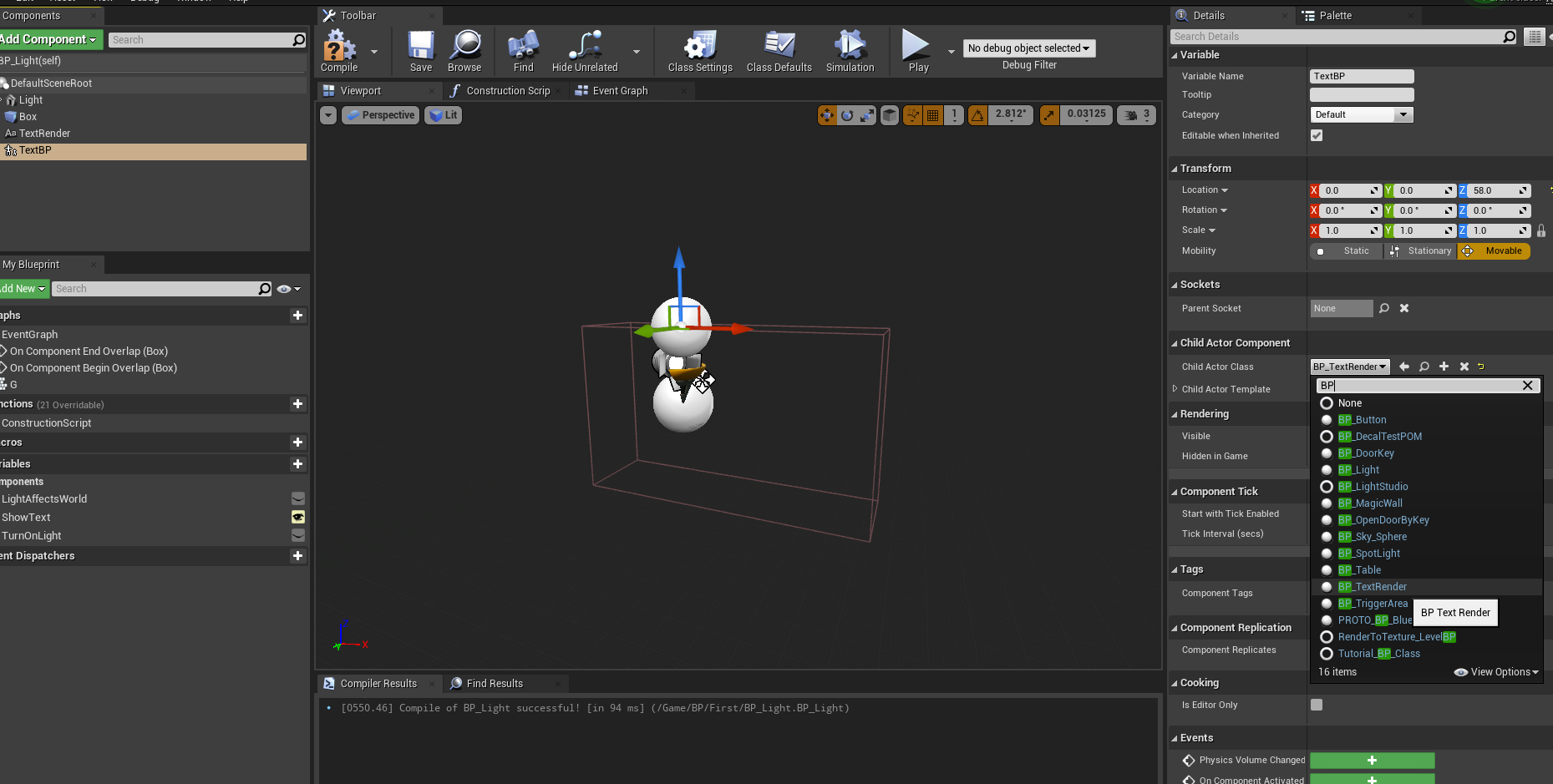Open the debug object filter dropdown
Viewport: 1553px width, 784px height.
tap(1028, 48)
